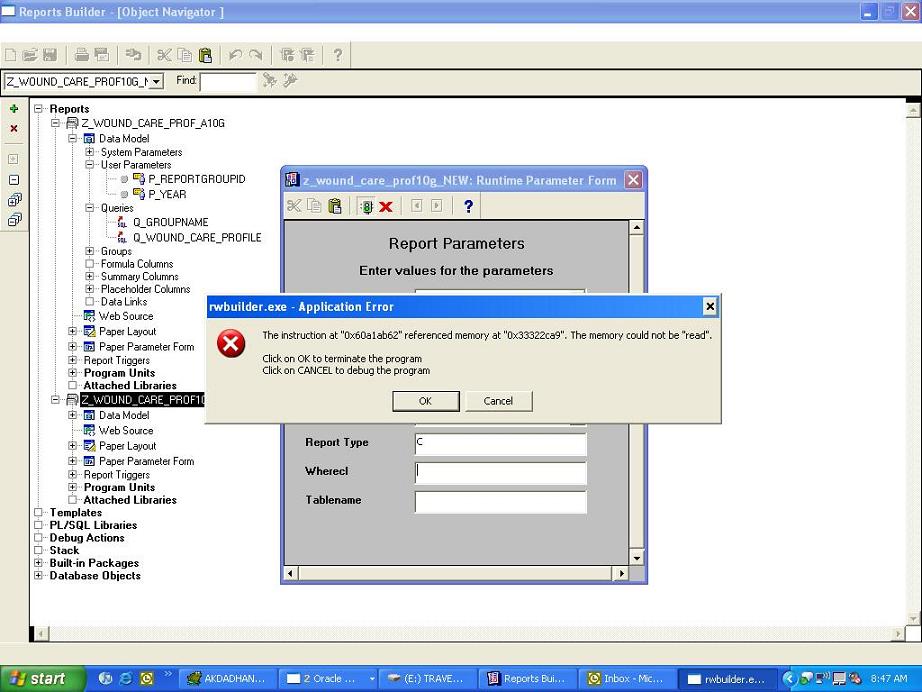Click the red X Delete icon in the sidebar
This screenshot has height=692, width=922.
click(14, 129)
